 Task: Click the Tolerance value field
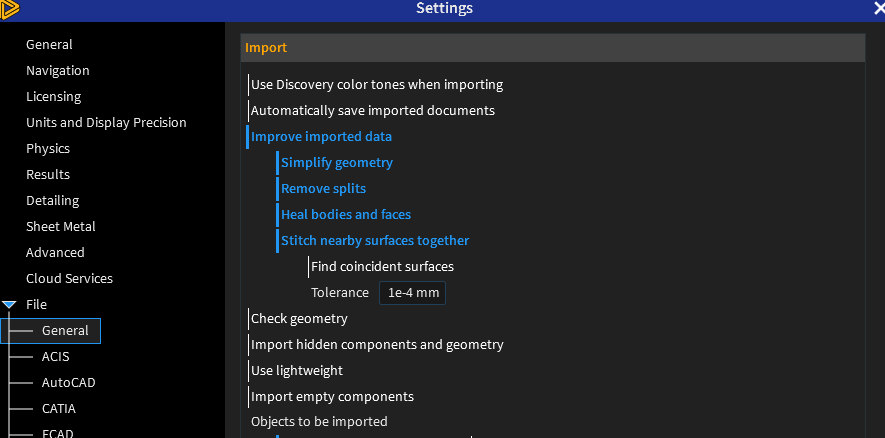coord(412,293)
